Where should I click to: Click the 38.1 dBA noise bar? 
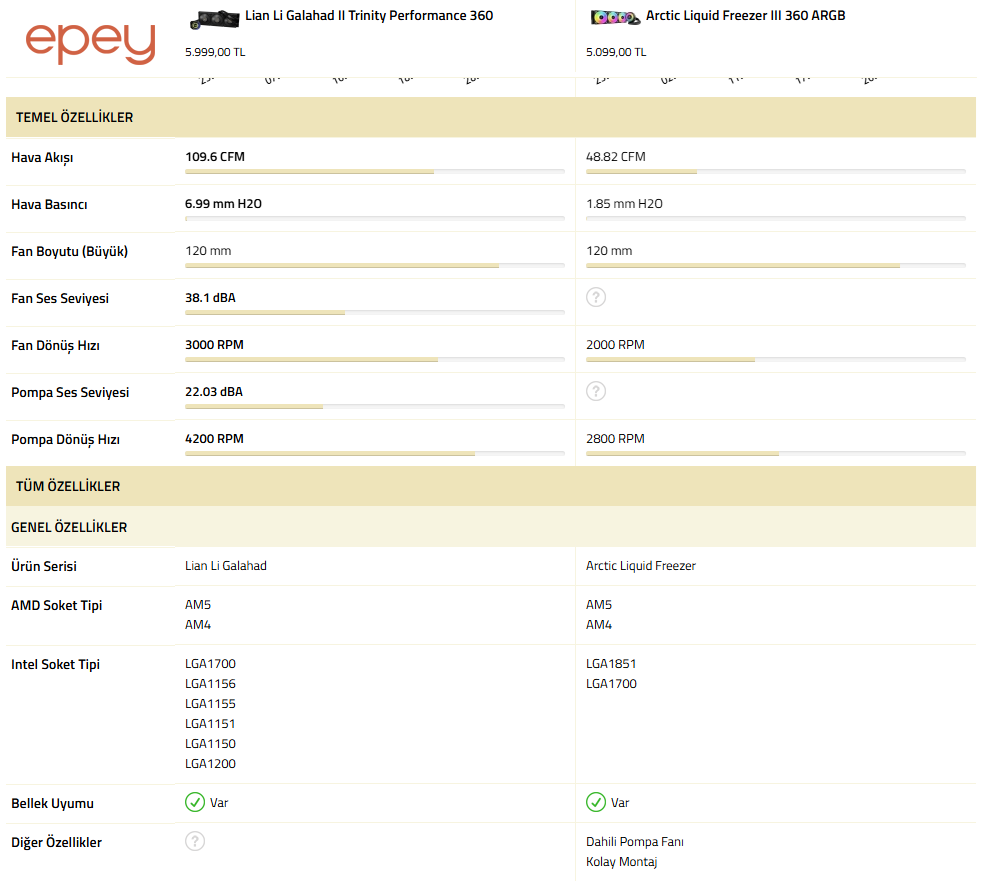(375, 313)
